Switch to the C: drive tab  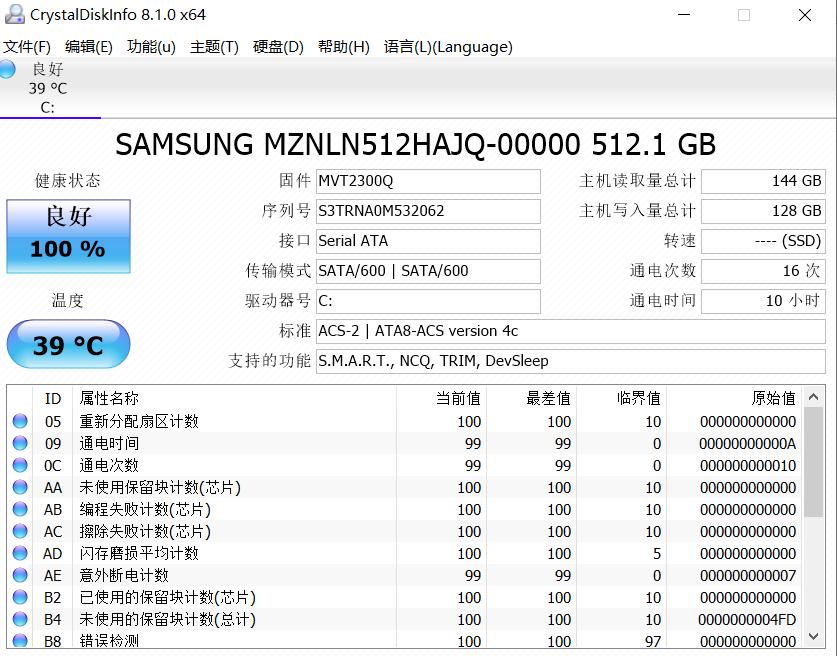pos(49,107)
